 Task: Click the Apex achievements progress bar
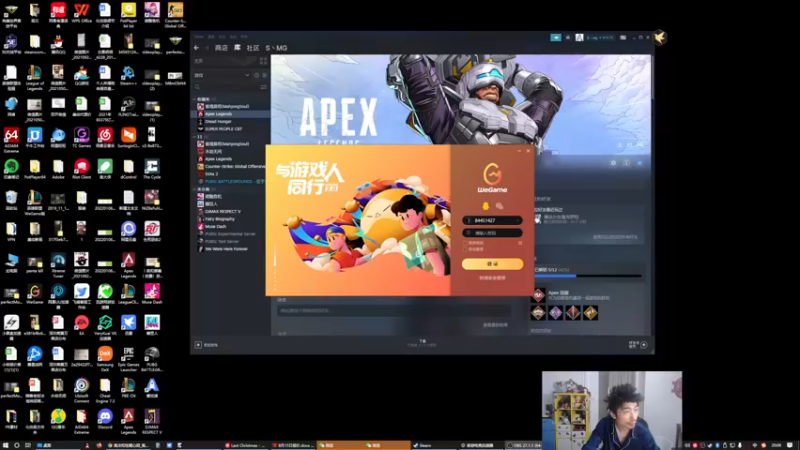point(588,276)
